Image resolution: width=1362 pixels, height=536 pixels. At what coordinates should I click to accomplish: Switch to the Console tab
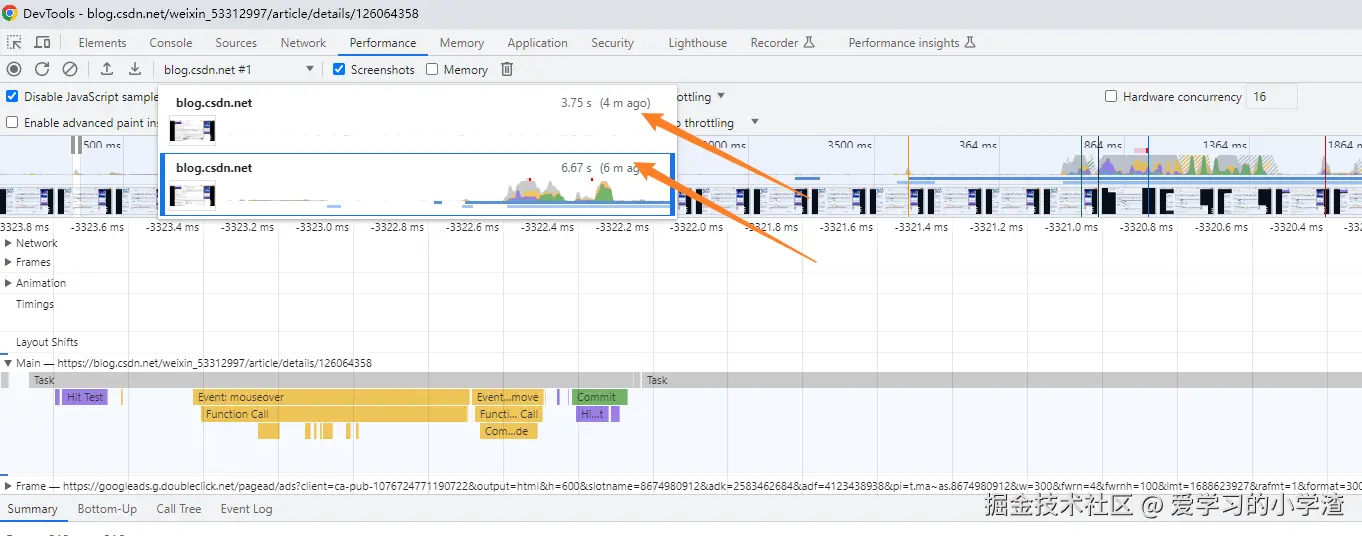point(171,43)
